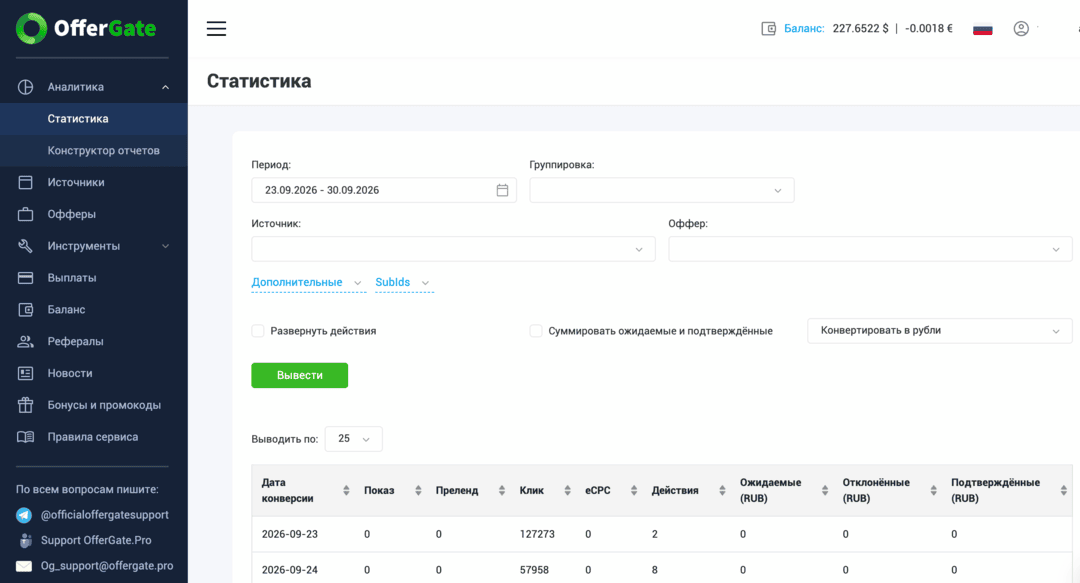Screen dimensions: 1080x583
Task: Click the -0.0018 € balance value
Action: 929,28
